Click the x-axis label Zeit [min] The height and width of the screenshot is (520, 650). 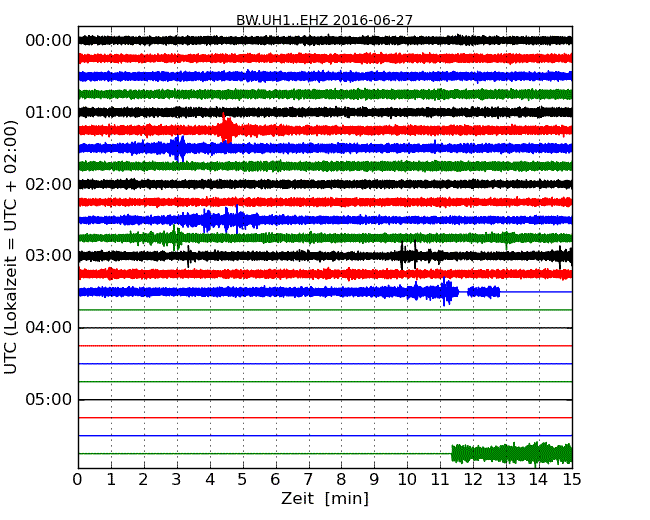tap(324, 498)
